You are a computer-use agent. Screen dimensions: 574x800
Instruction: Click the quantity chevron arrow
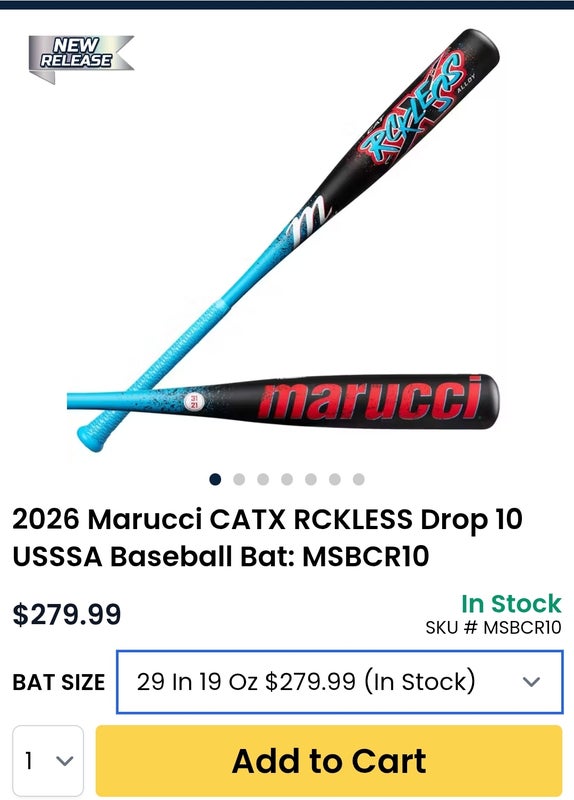pyautogui.click(x=65, y=761)
